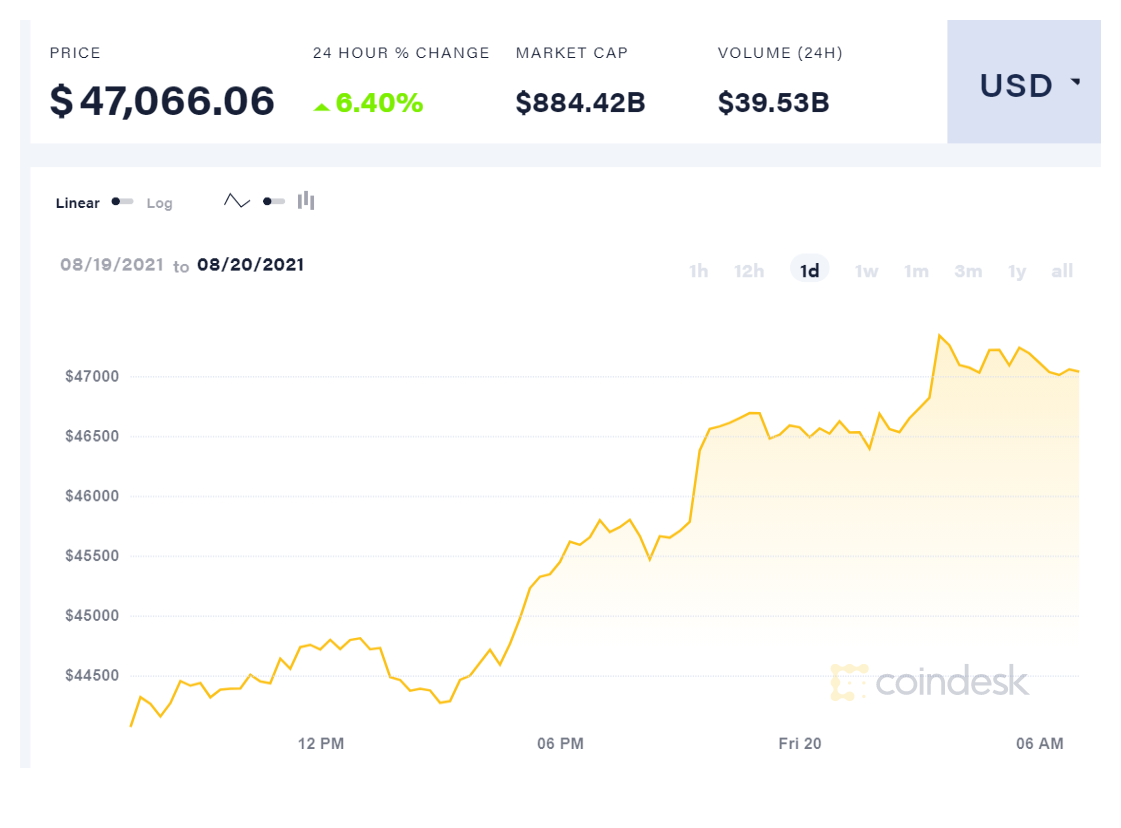Click the Log scale label
Viewport: 1121px width, 828px height.
point(160,203)
